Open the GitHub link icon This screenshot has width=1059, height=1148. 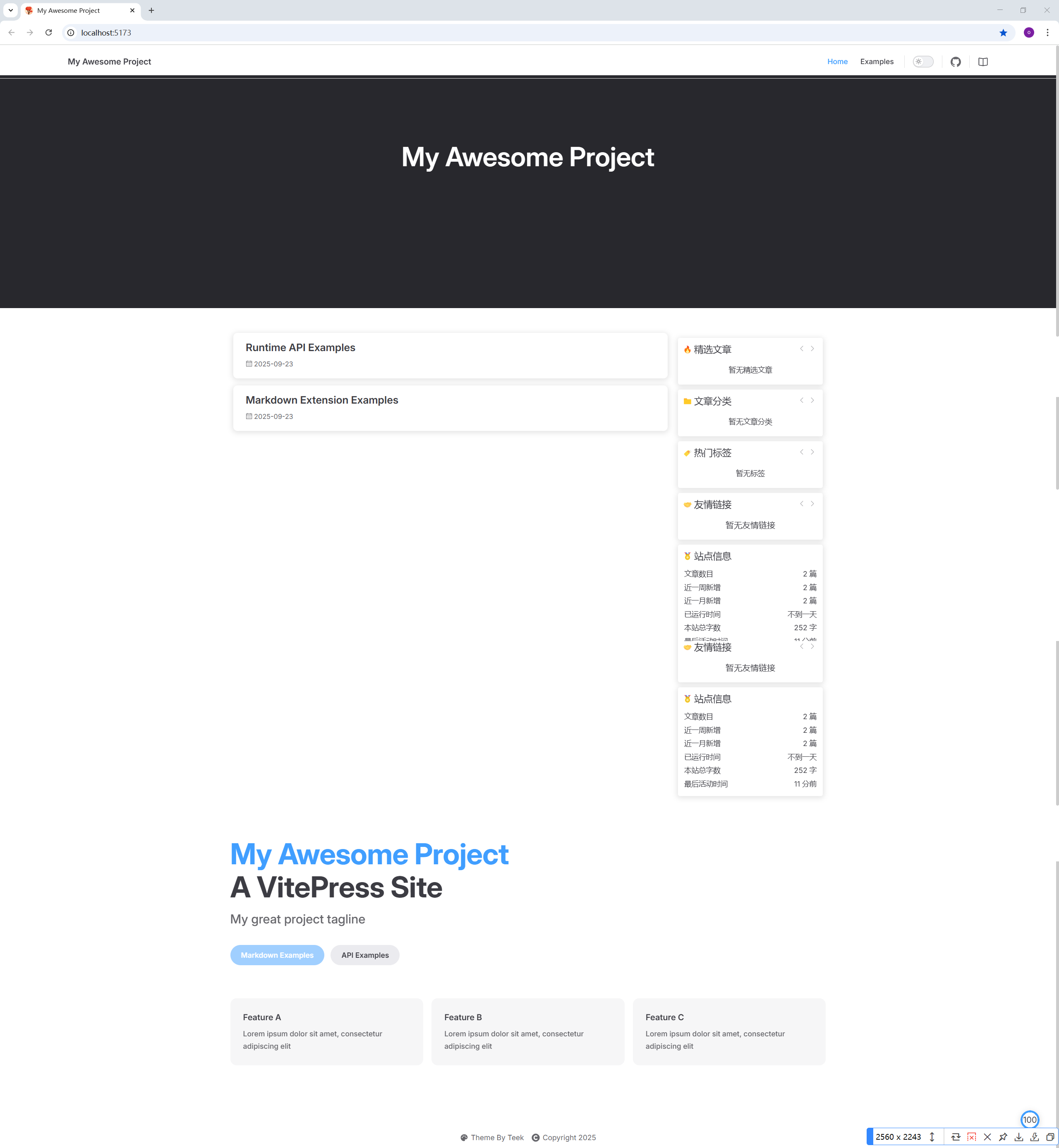point(955,62)
